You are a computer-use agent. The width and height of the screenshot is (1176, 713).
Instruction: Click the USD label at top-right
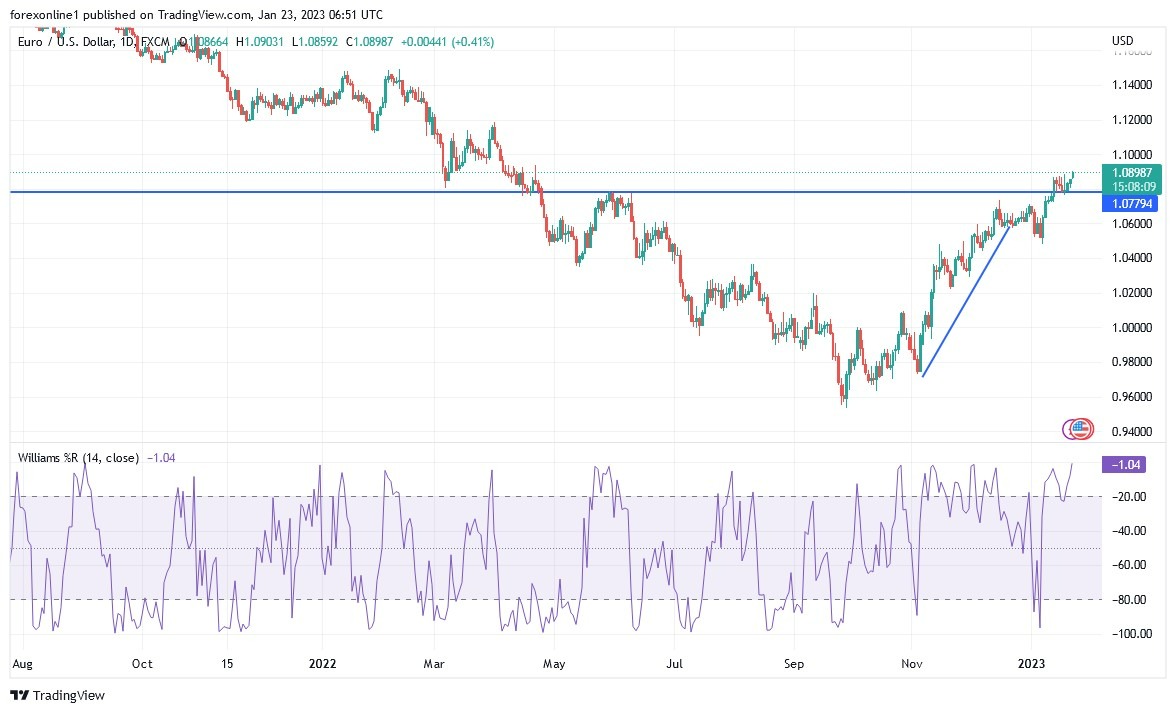click(1122, 41)
